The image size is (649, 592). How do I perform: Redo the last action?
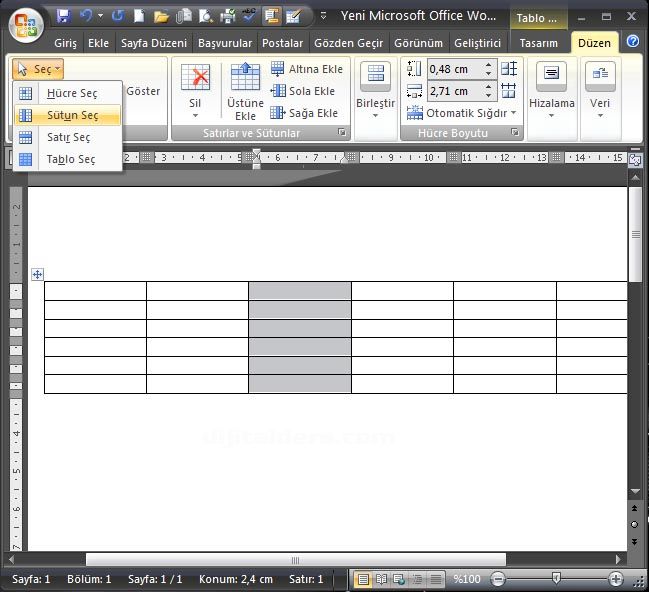point(118,16)
